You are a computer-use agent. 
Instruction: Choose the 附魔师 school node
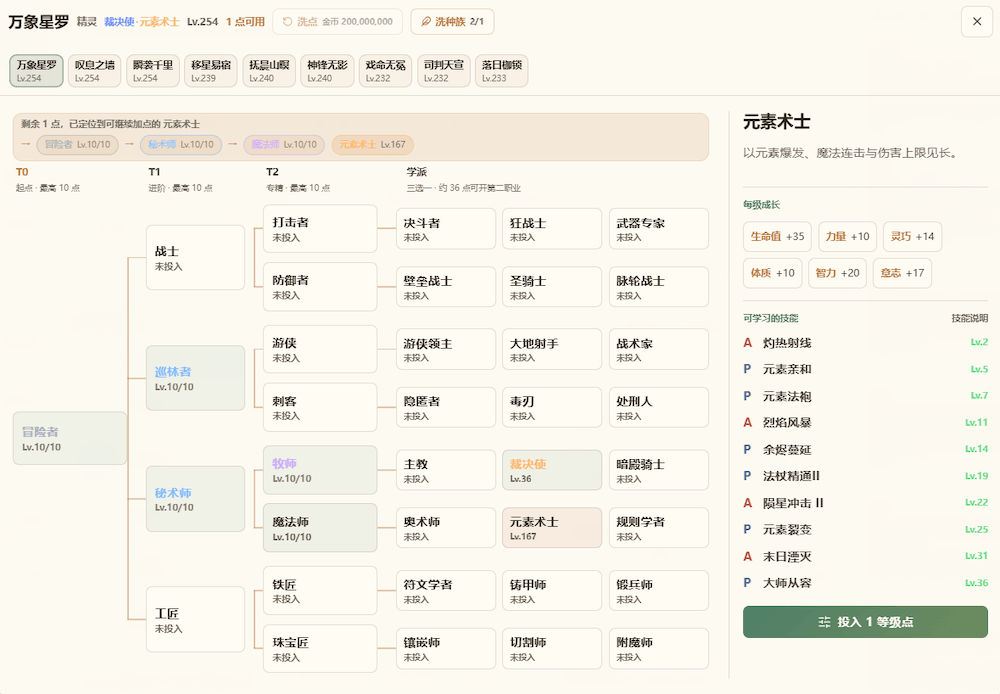pos(659,649)
